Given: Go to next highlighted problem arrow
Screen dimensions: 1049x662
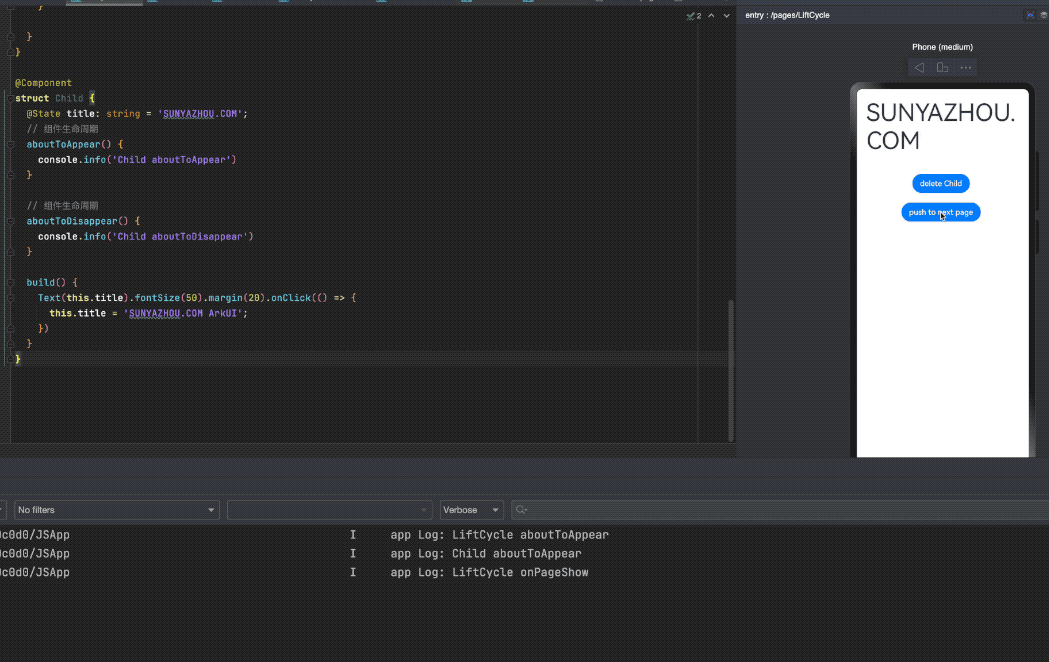Looking at the screenshot, I should pos(726,16).
